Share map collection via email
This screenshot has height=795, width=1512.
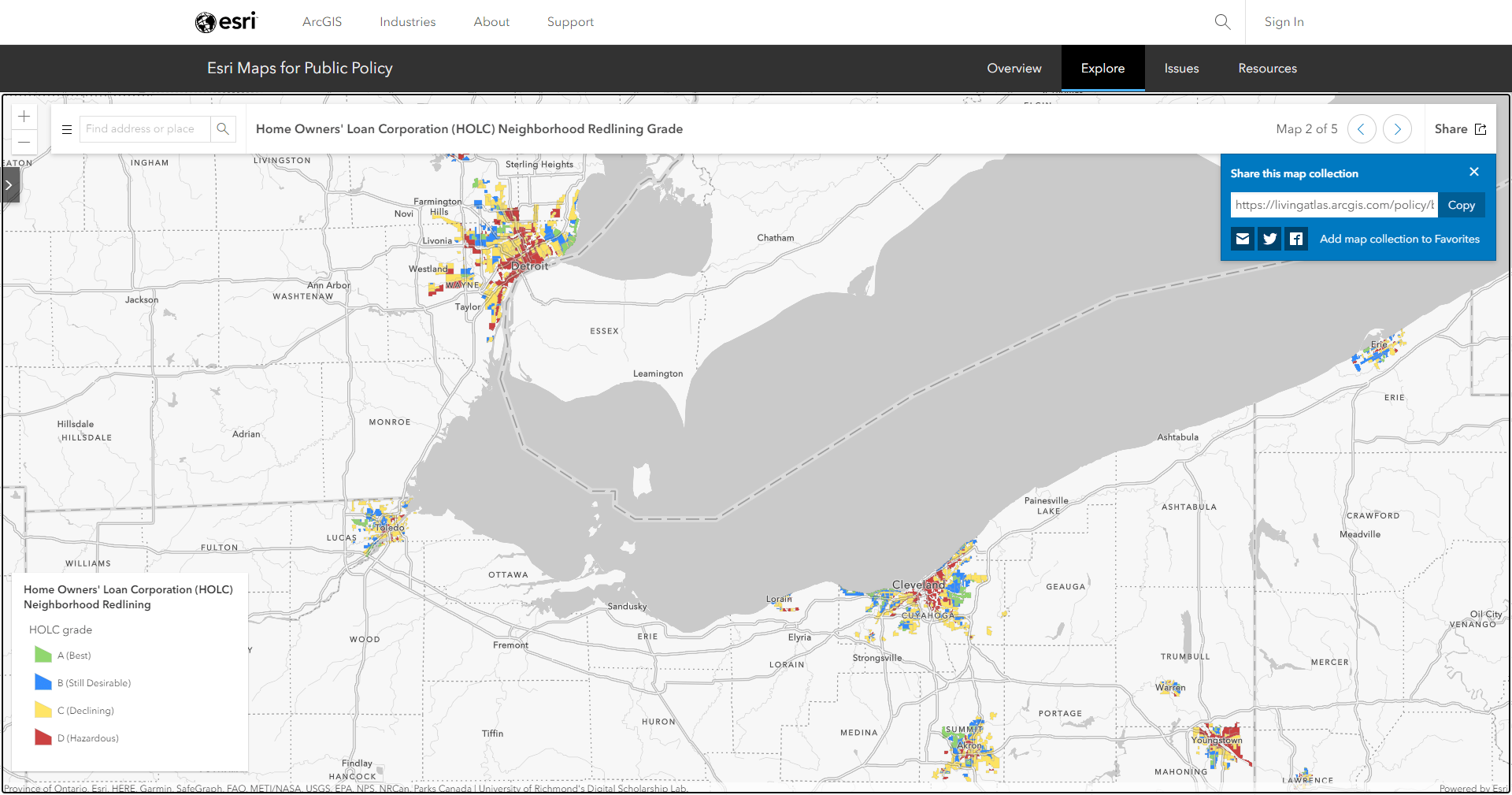[1243, 239]
